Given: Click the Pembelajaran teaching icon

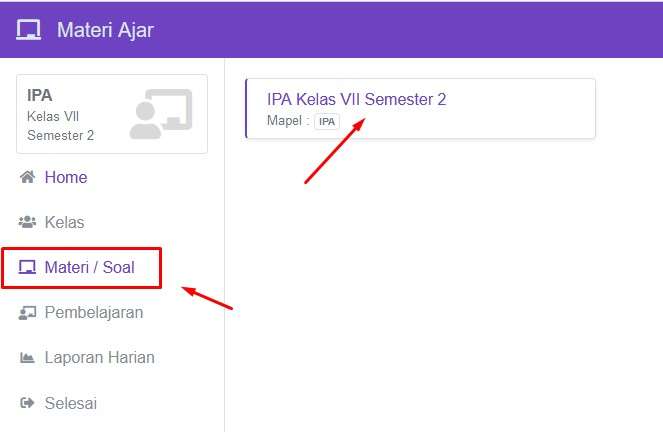Looking at the screenshot, I should [x=28, y=313].
